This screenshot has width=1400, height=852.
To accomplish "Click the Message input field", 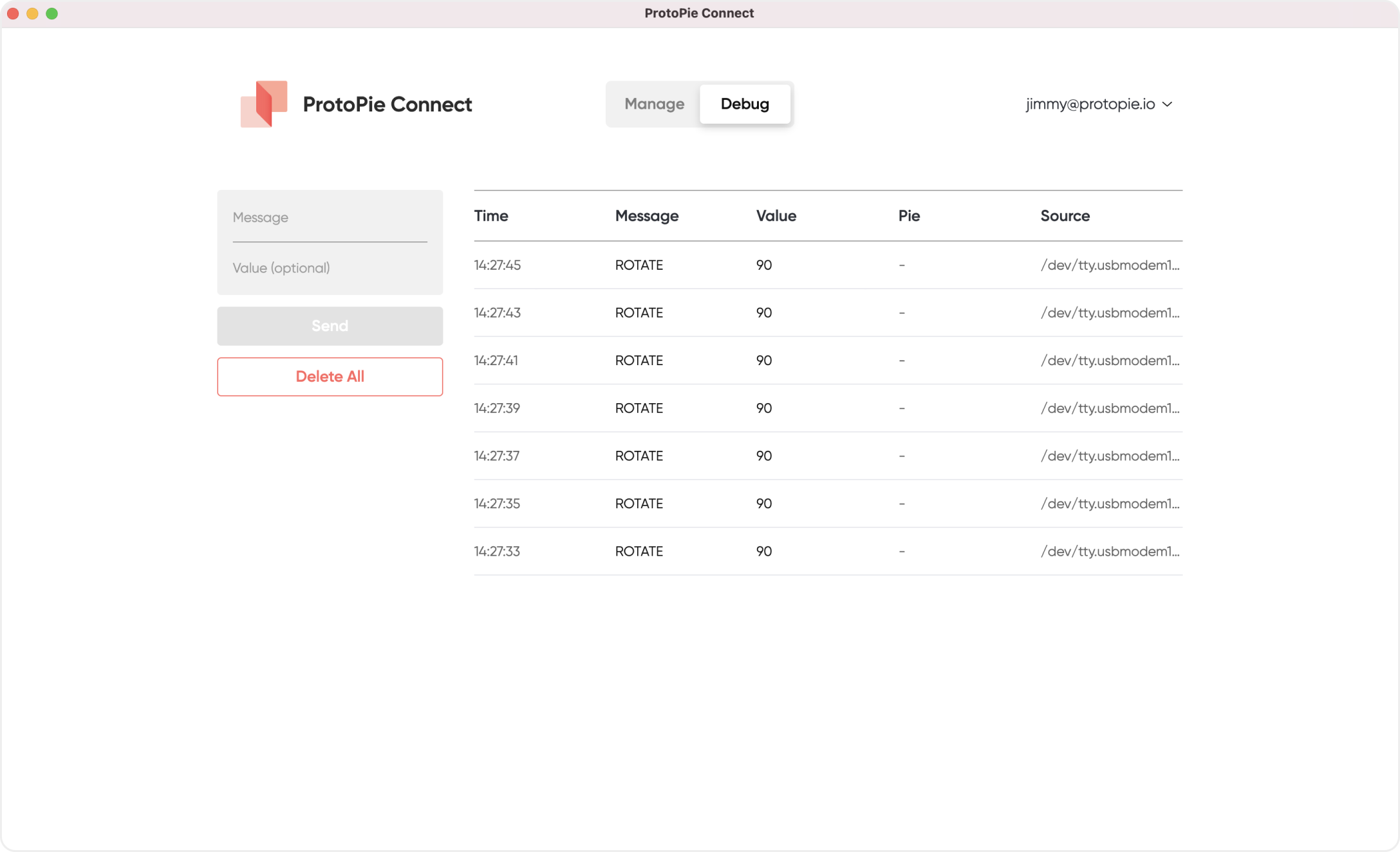I will [330, 218].
